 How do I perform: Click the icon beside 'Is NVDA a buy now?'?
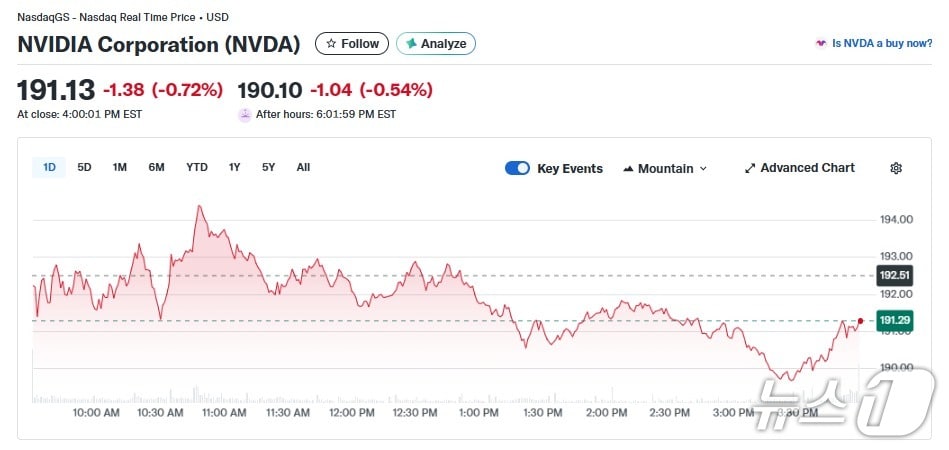click(822, 44)
